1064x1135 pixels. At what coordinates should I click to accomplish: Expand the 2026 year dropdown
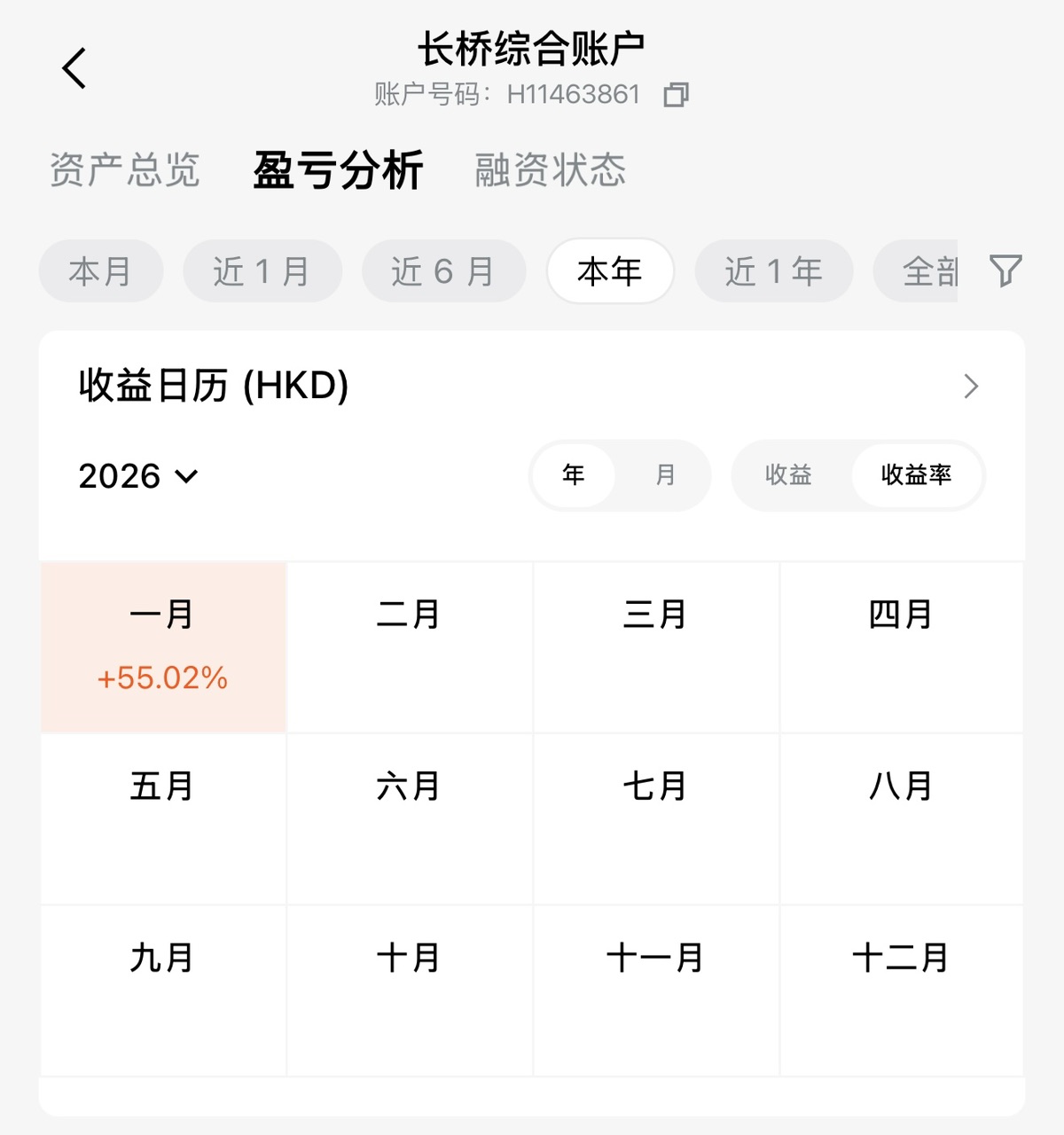click(x=138, y=476)
